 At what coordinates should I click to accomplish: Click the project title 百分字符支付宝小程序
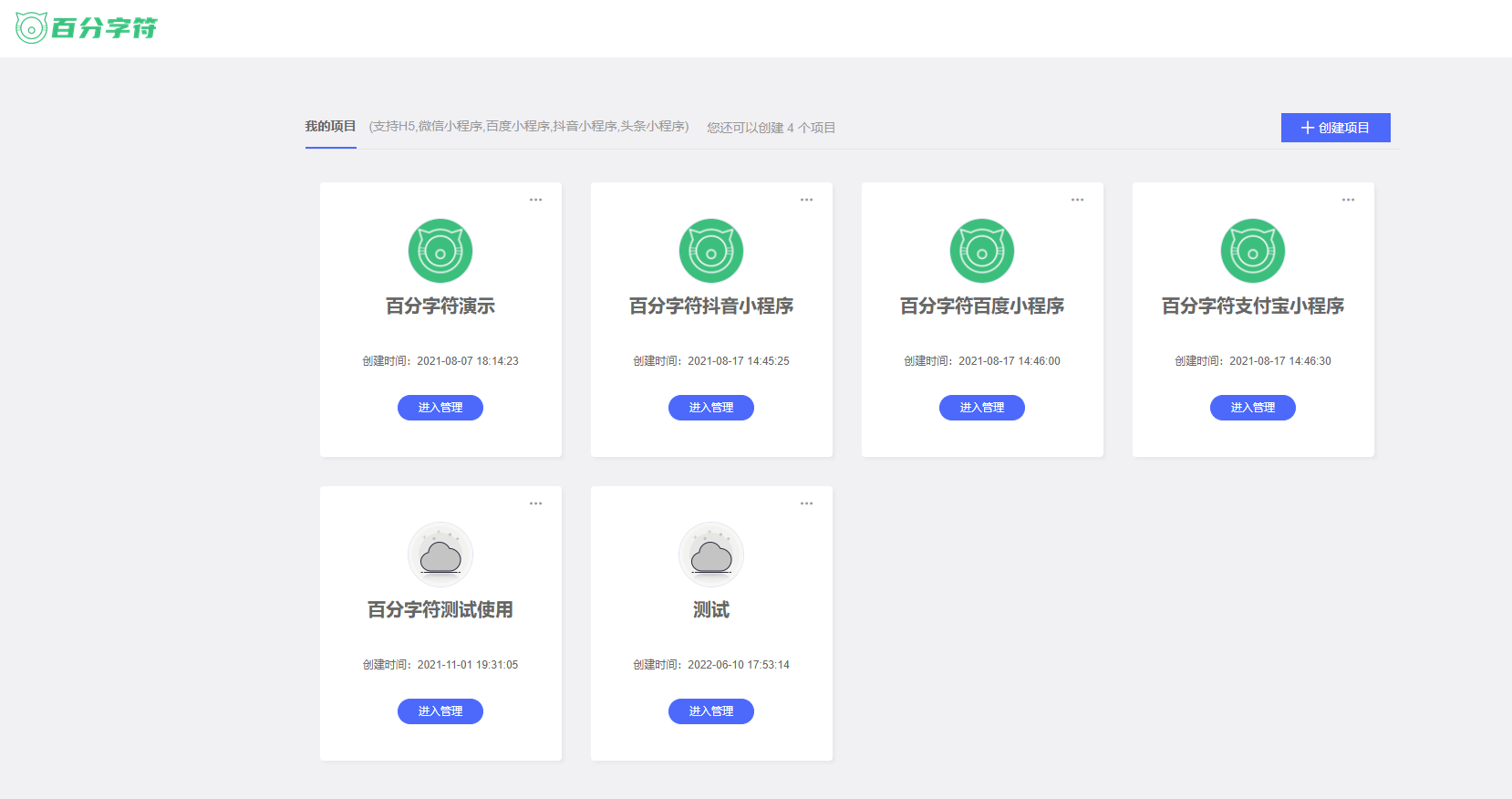pyautogui.click(x=1253, y=306)
